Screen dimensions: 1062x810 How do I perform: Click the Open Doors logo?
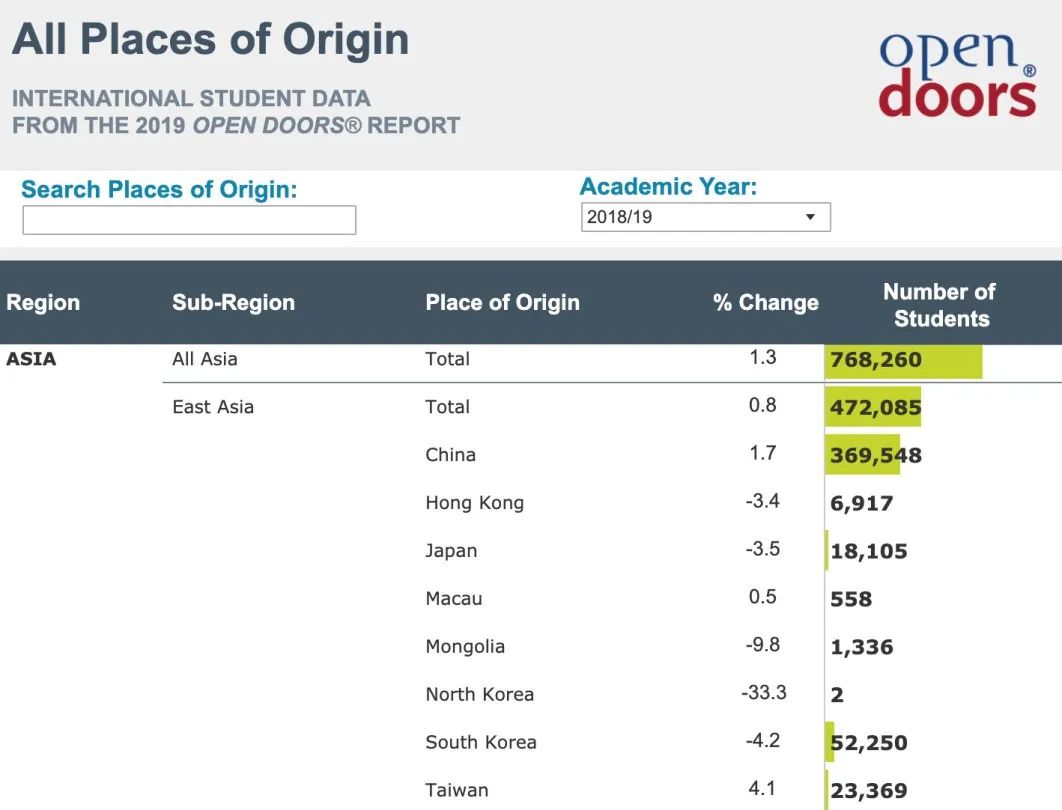958,74
